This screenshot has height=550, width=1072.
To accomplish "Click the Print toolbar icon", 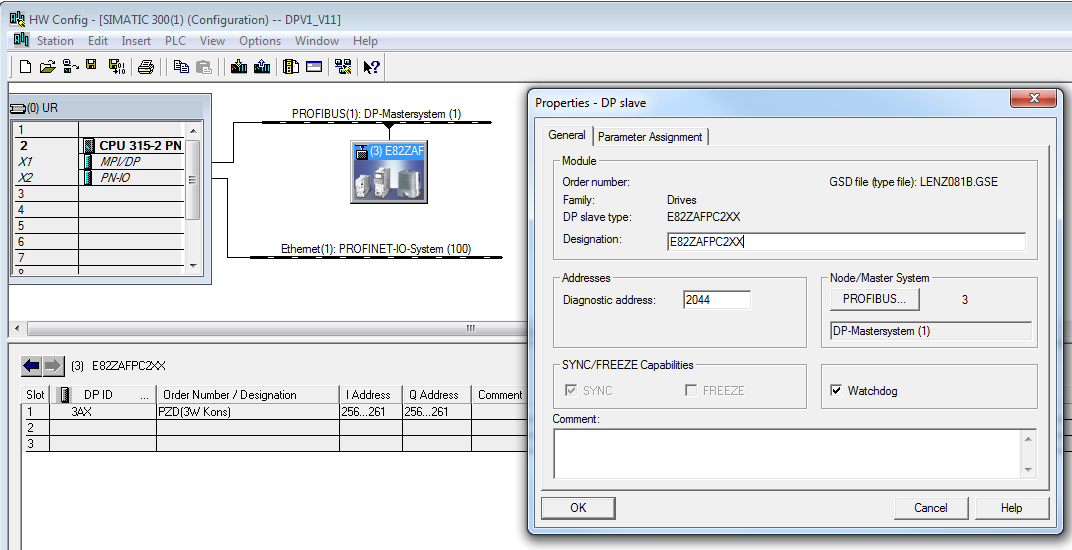I will pos(146,67).
